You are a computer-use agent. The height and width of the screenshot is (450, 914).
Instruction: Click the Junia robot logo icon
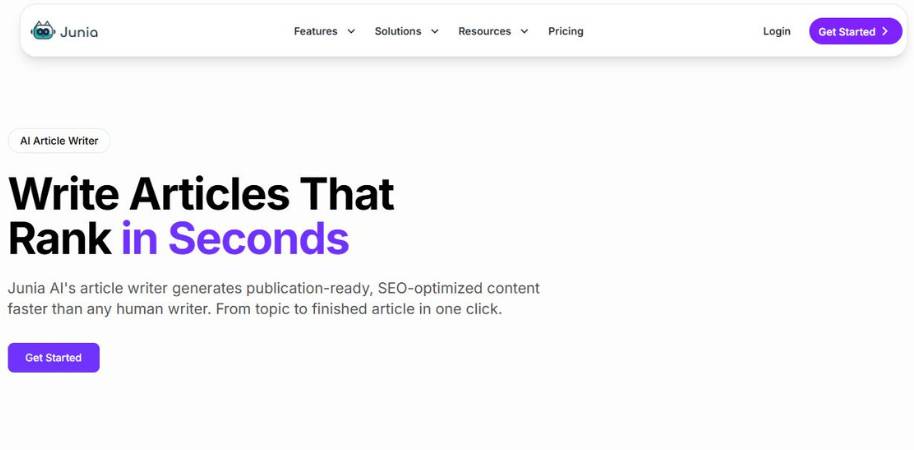coord(43,31)
